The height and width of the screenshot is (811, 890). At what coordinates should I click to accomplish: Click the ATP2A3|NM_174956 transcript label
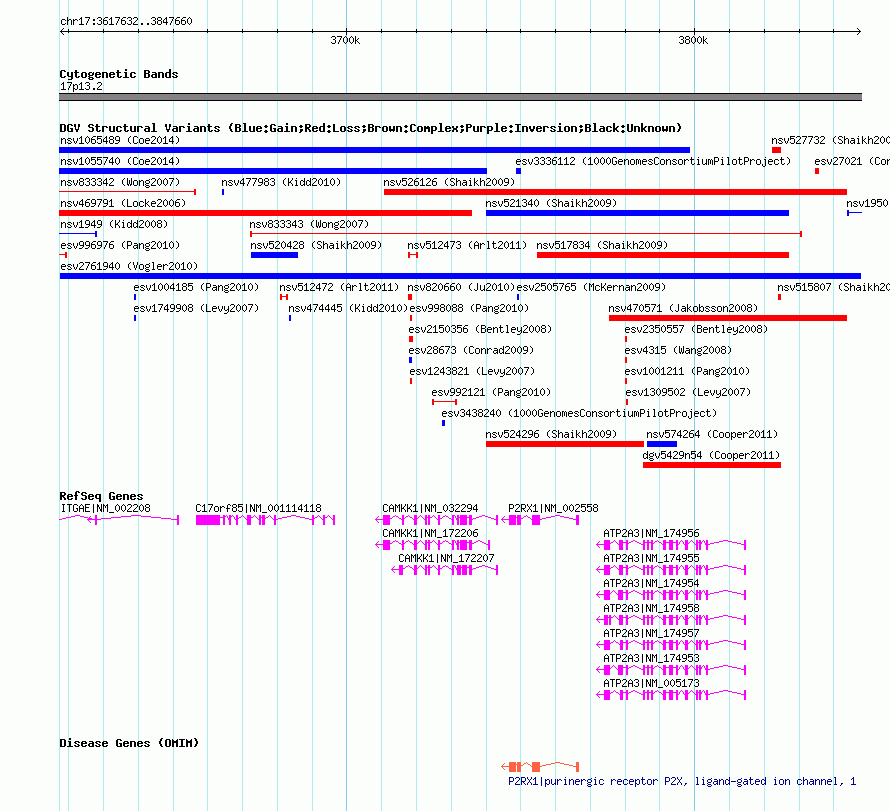[x=651, y=533]
